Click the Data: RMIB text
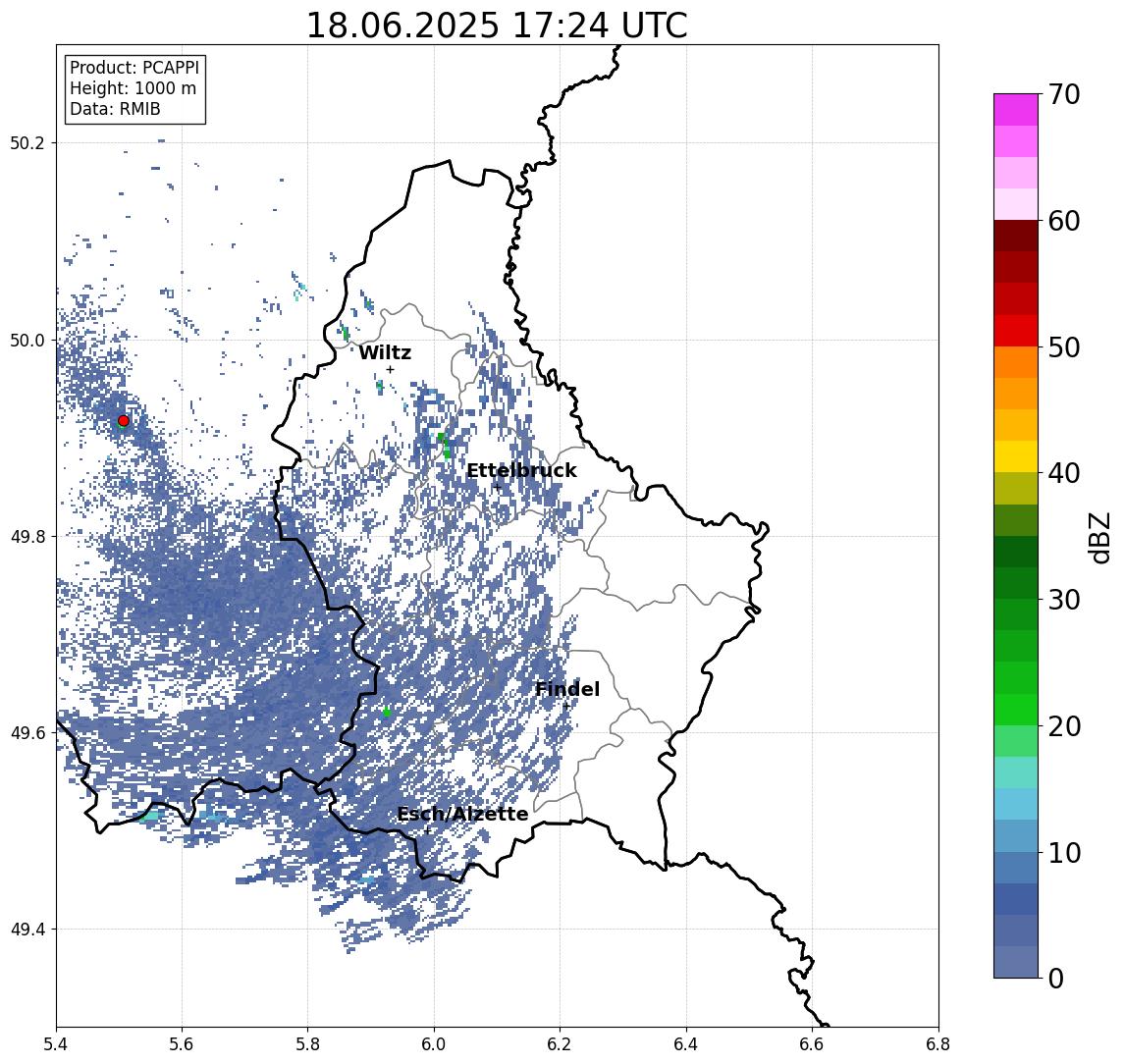Image resolution: width=1124 pixels, height=1064 pixels. (115, 109)
